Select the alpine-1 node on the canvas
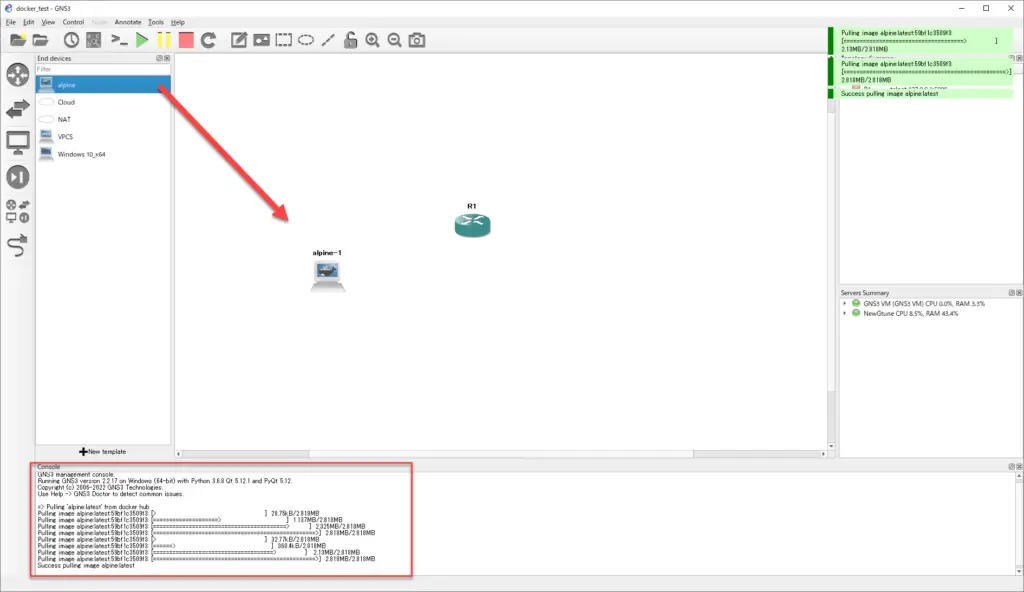 click(x=327, y=275)
